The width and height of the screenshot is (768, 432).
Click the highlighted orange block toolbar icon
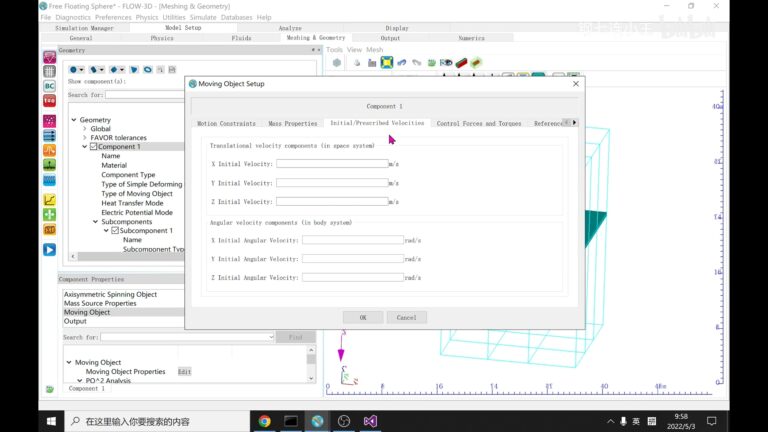[x=476, y=63]
